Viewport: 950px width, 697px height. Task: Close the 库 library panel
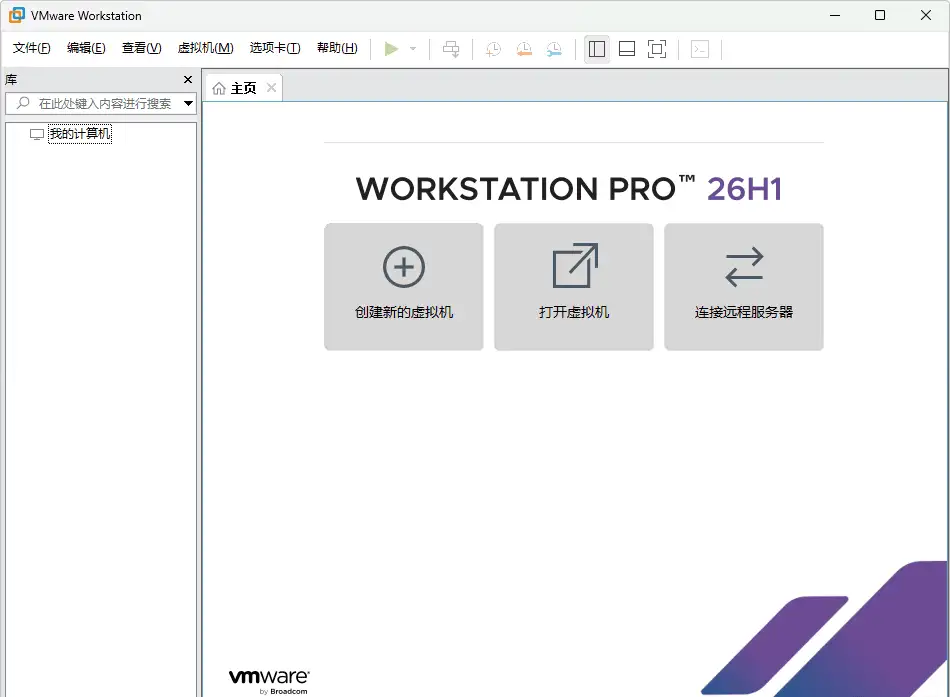coord(188,79)
